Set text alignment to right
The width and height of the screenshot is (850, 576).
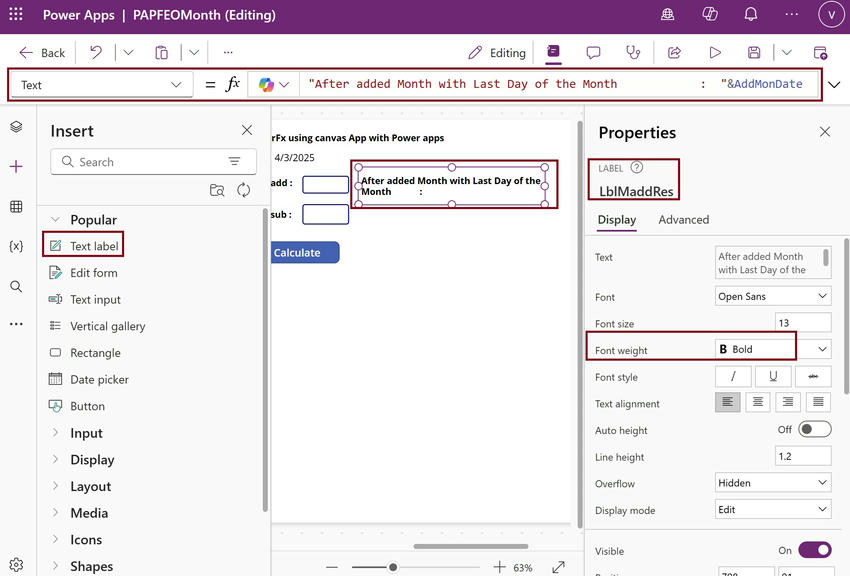click(788, 402)
